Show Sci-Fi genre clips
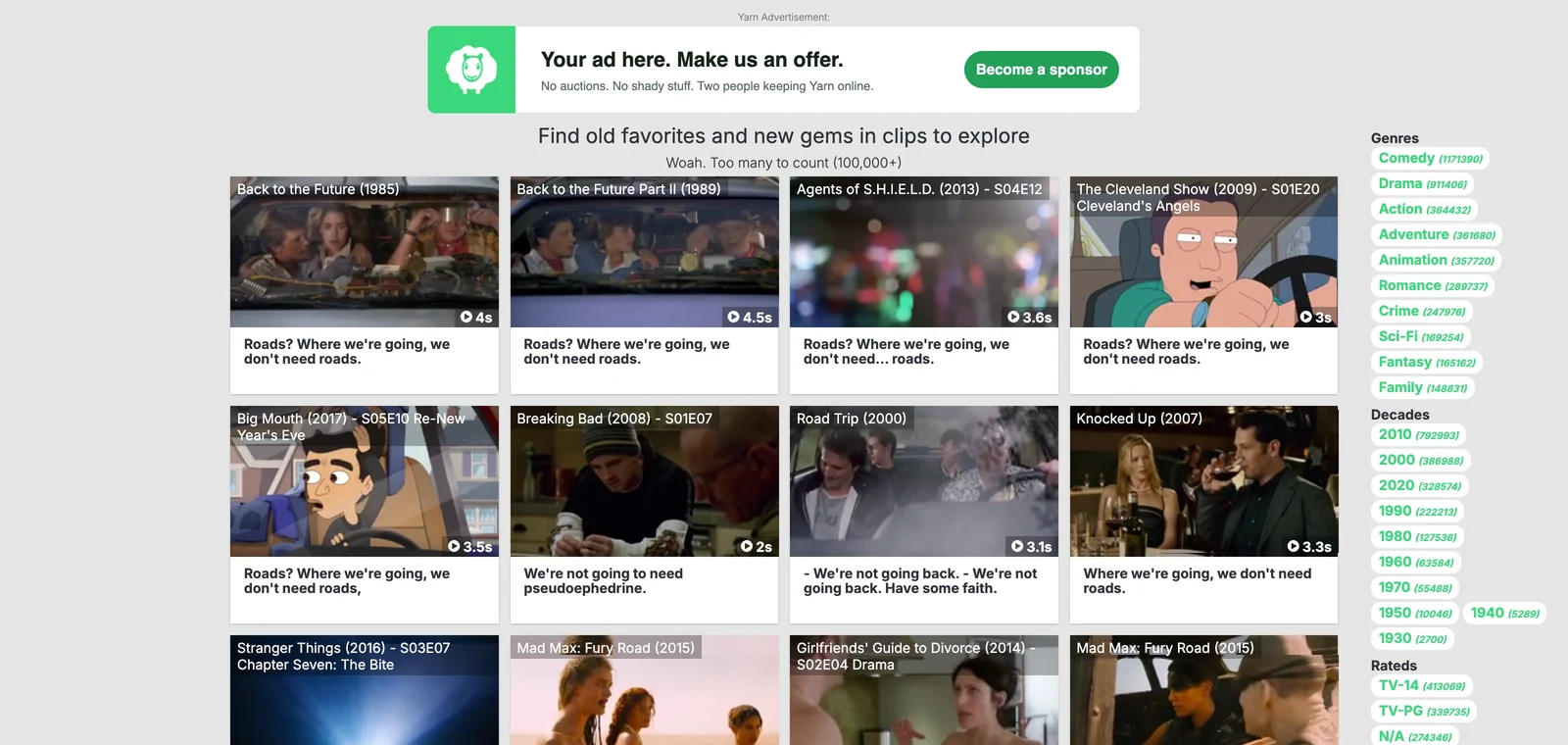Viewport: 1568px width, 745px height. [x=1421, y=336]
